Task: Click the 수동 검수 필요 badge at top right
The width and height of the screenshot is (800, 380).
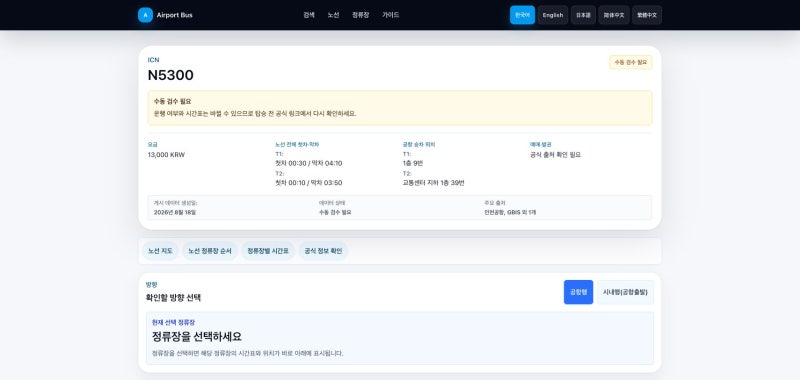Action: tap(631, 62)
